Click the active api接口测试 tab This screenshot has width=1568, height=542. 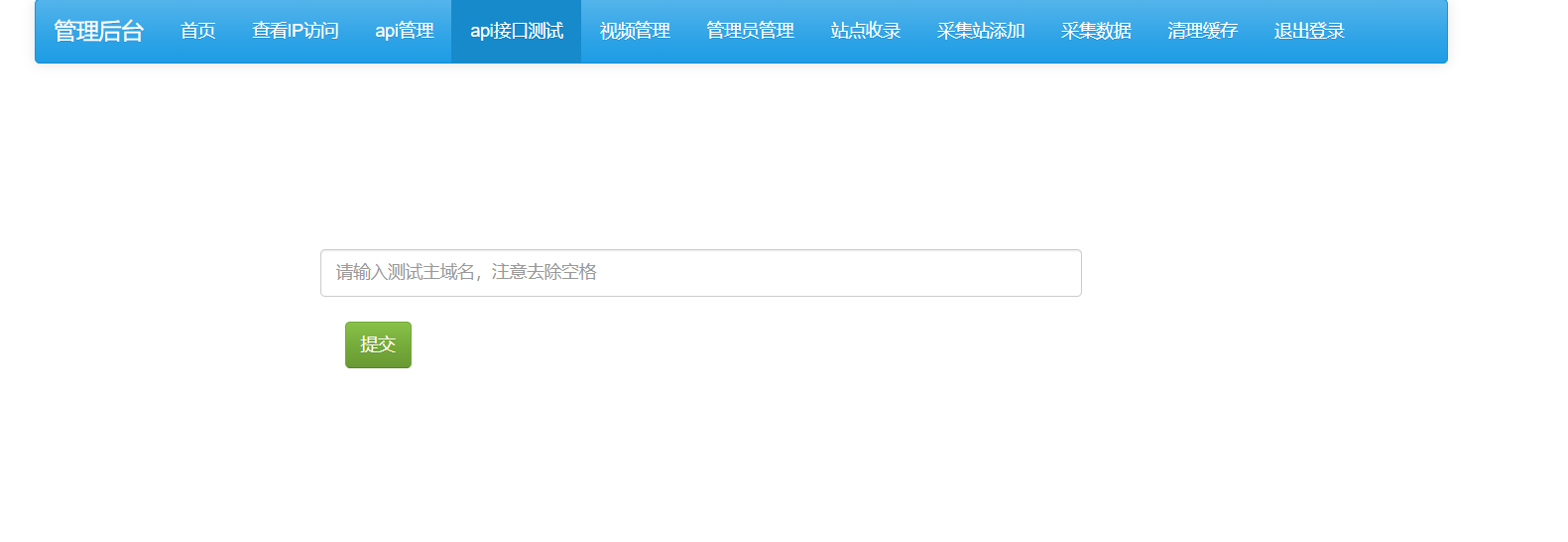click(516, 32)
